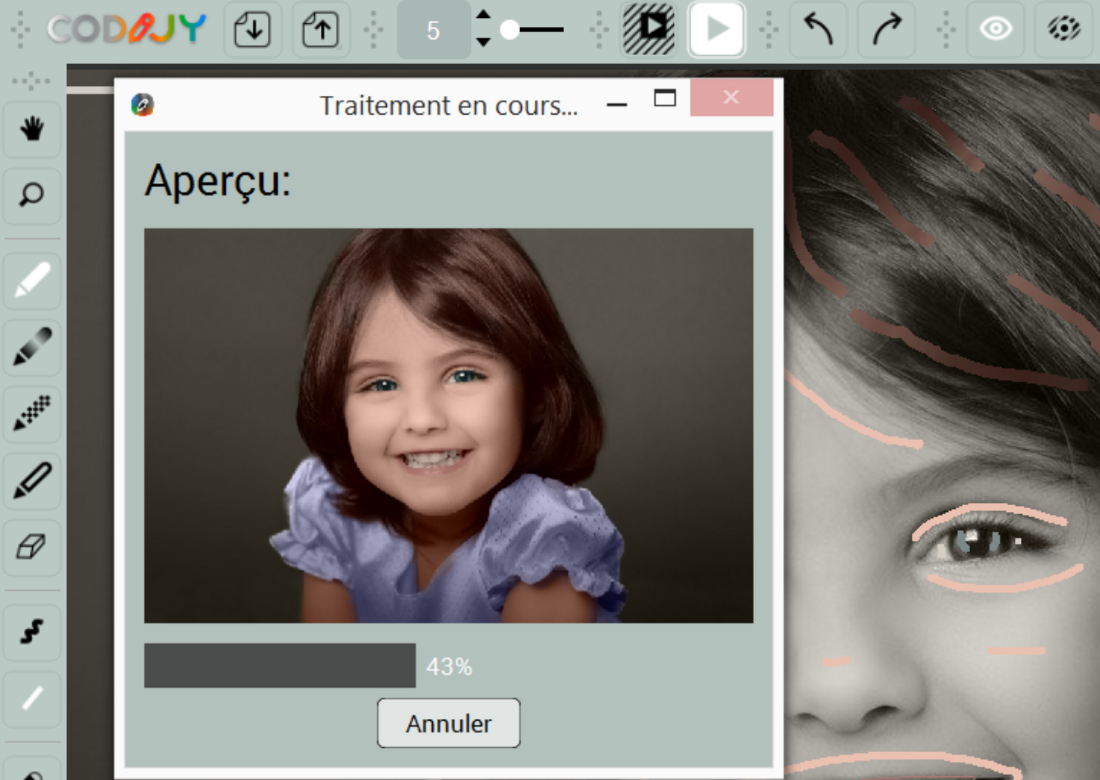
Task: Click the toolbar grip dots left of the logo
Action: (21, 29)
